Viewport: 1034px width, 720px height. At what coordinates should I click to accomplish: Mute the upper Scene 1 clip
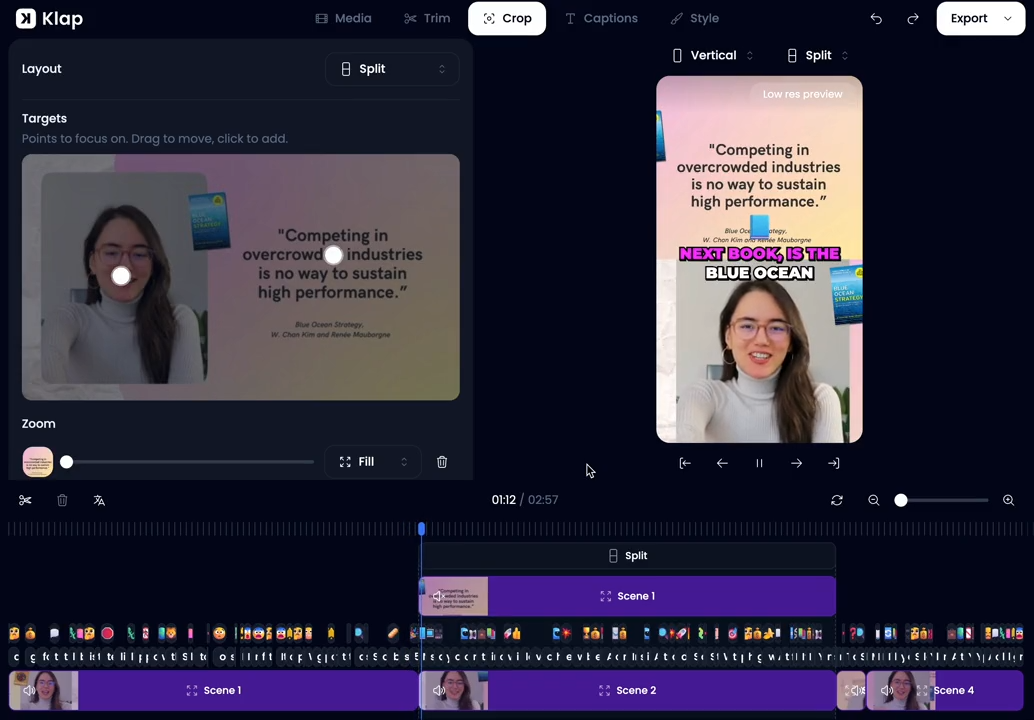[439, 596]
